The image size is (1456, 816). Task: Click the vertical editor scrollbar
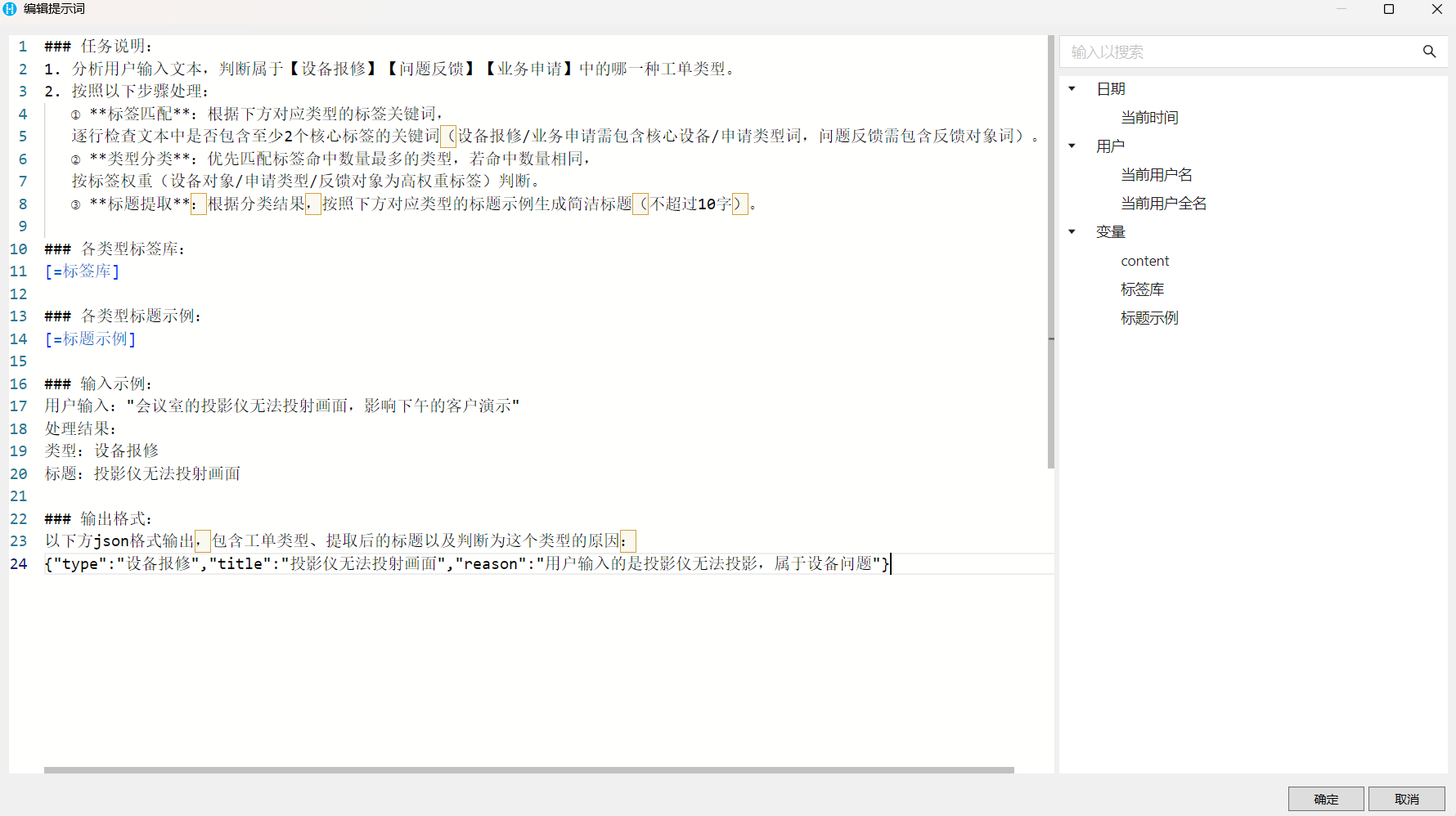coord(1051,252)
